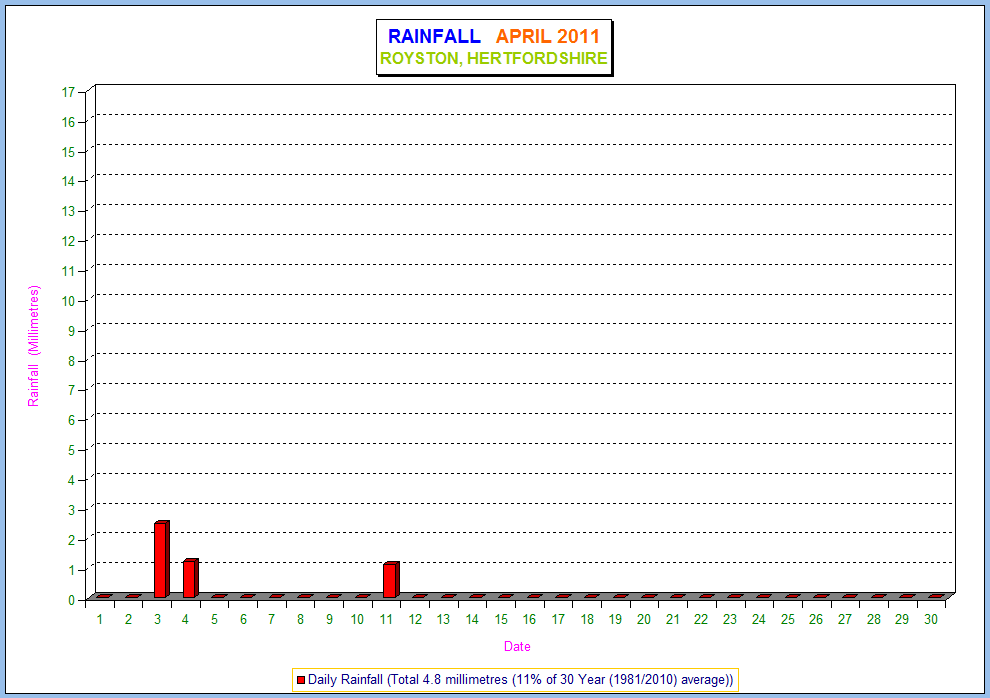Click the y-axis value 8
Viewport: 990px width, 698px height.
pyautogui.click(x=72, y=361)
